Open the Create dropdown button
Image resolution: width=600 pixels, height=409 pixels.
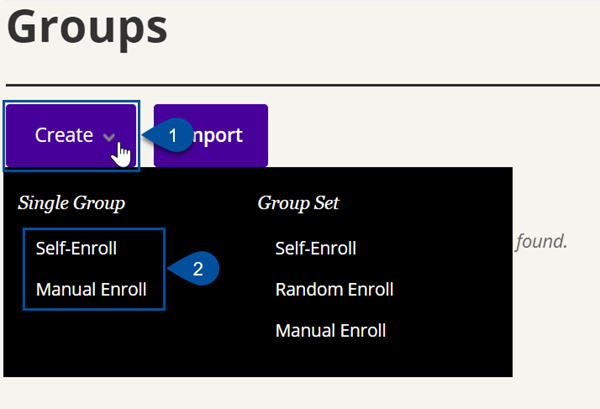coord(71,135)
